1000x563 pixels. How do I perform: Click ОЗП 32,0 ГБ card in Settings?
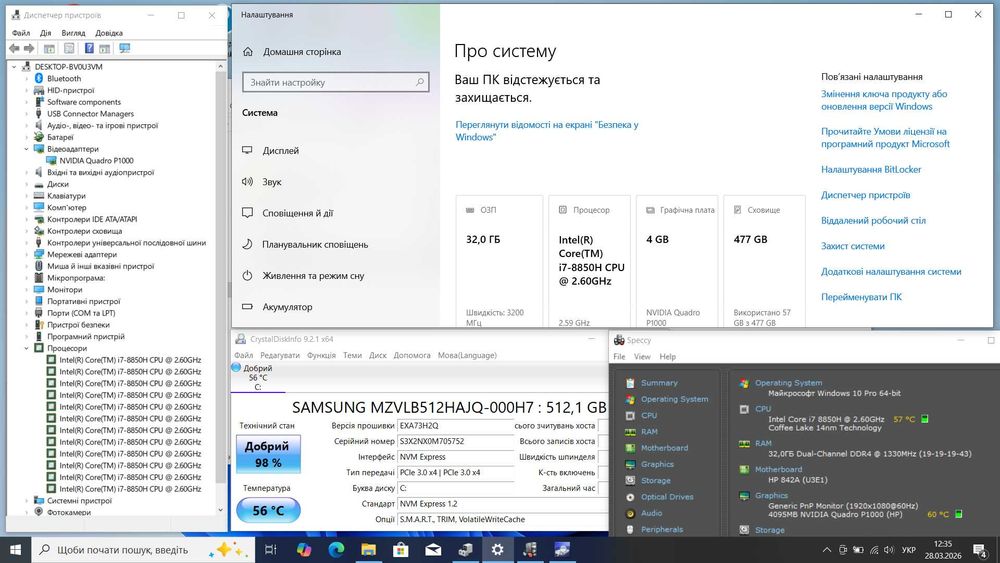click(499, 261)
